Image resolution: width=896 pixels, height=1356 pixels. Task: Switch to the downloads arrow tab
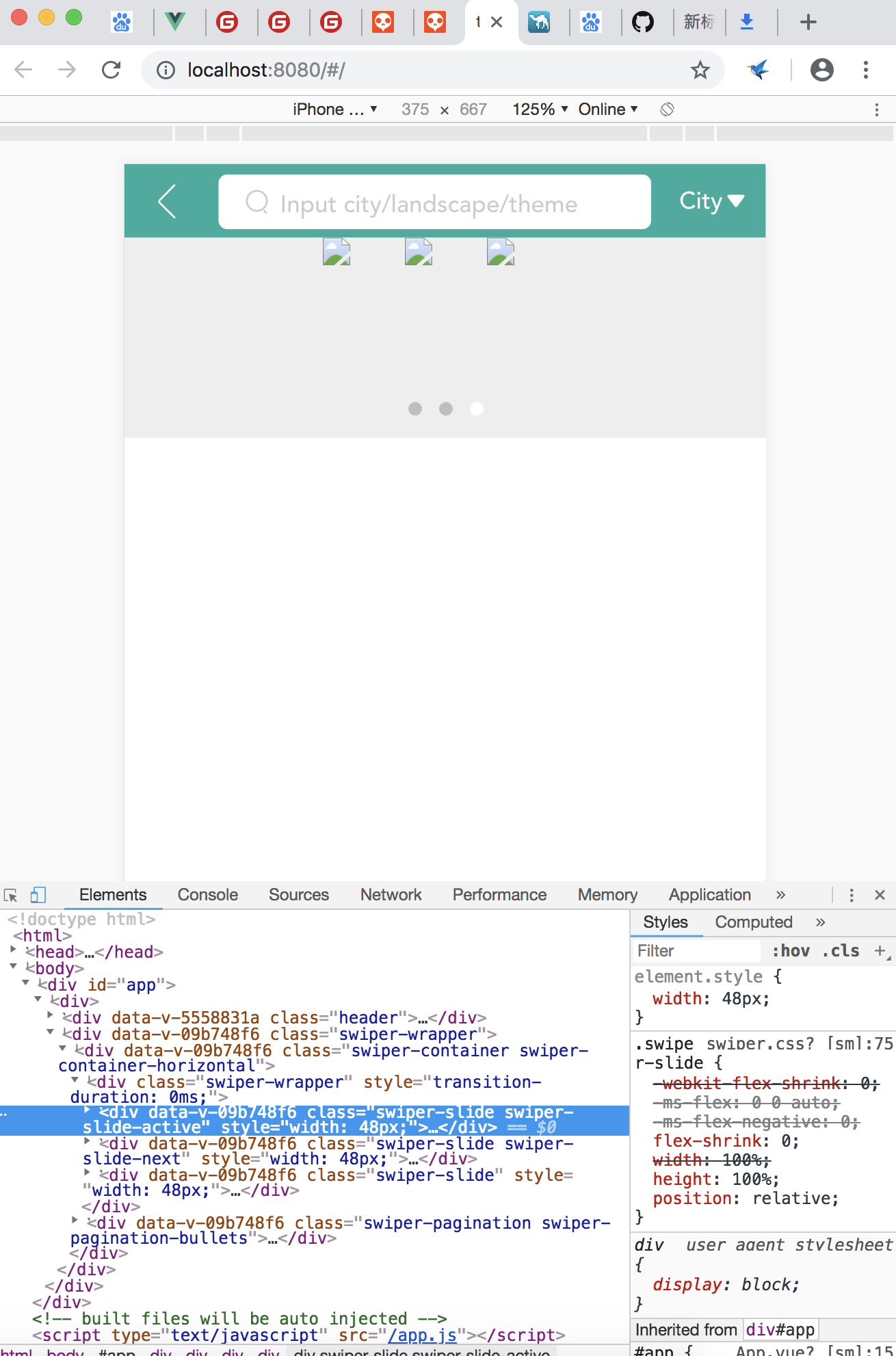tap(747, 22)
